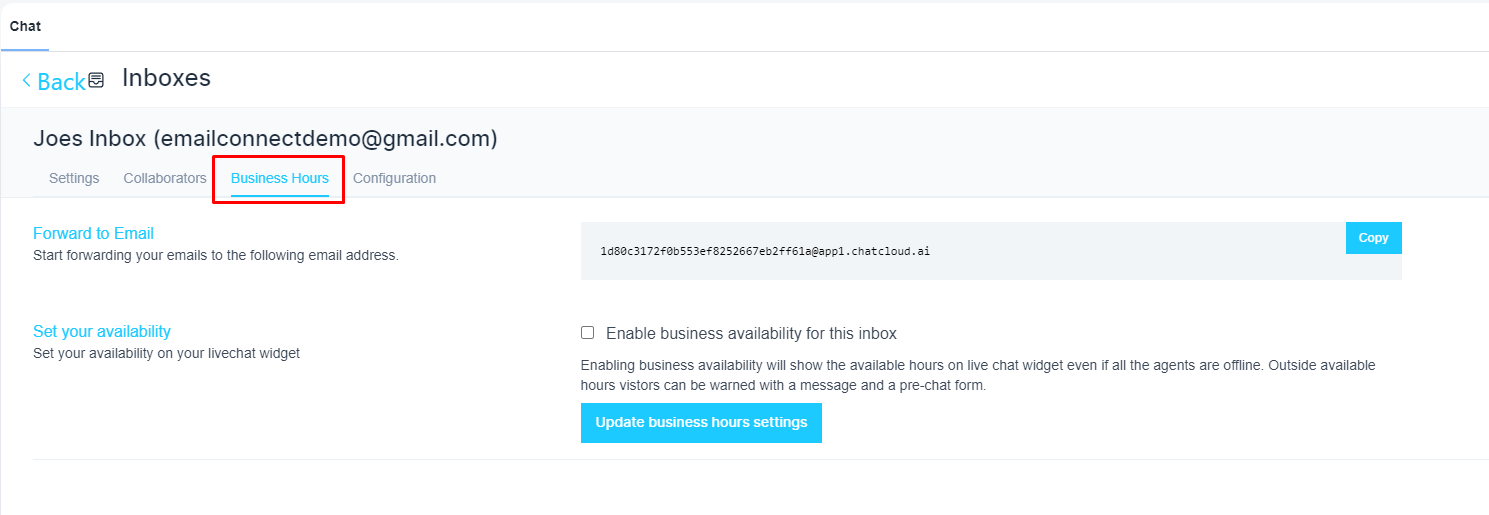Image resolution: width=1489 pixels, height=515 pixels.
Task: Click the 'livechat widget' availability description
Action: (166, 353)
